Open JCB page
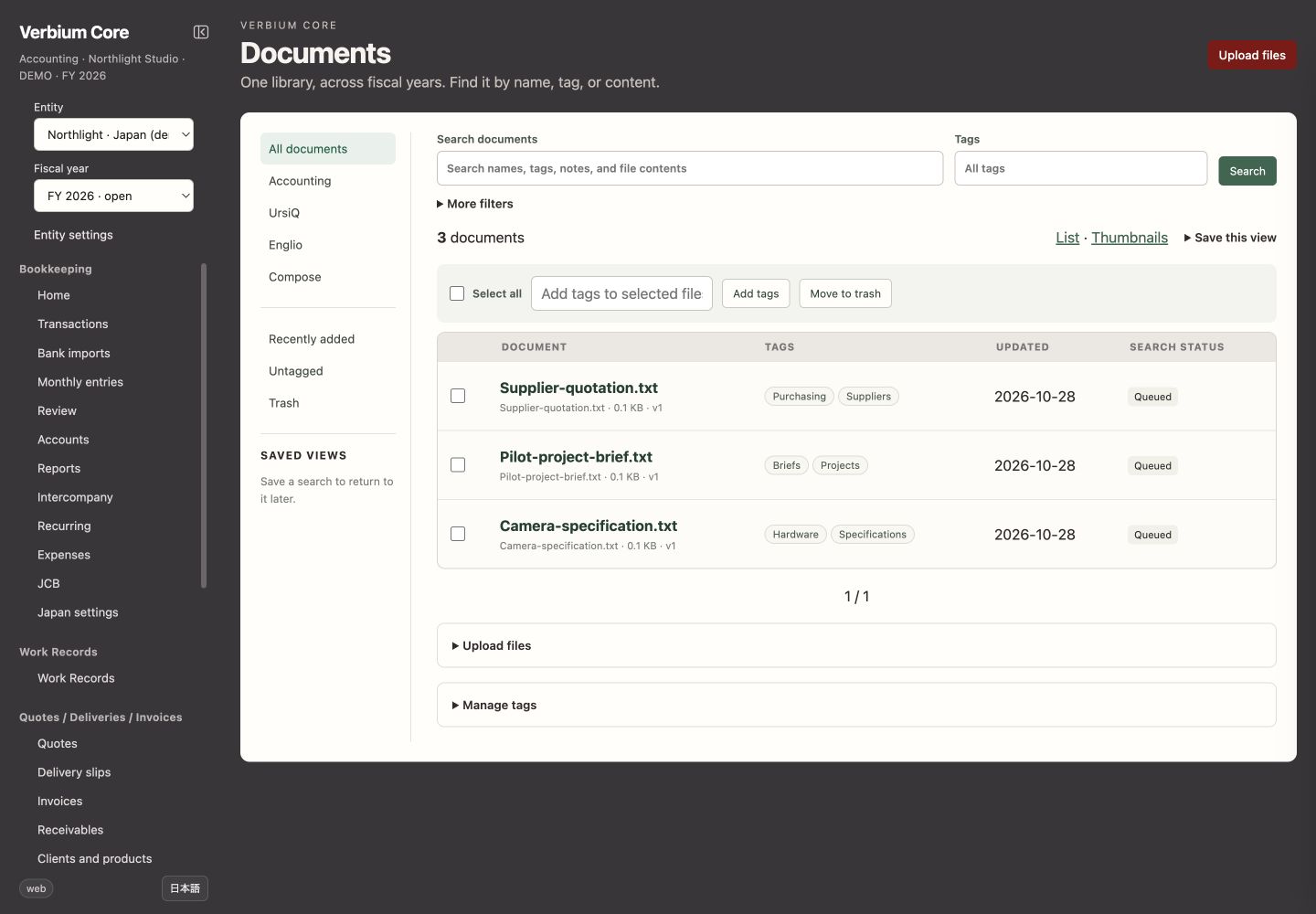The width and height of the screenshot is (1316, 914). [48, 583]
